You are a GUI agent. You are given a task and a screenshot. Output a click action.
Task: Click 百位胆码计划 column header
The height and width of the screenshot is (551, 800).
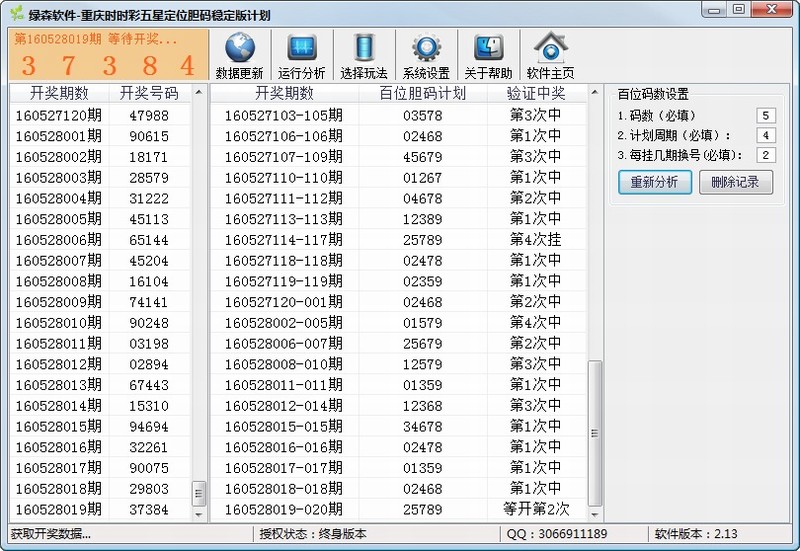[423, 93]
